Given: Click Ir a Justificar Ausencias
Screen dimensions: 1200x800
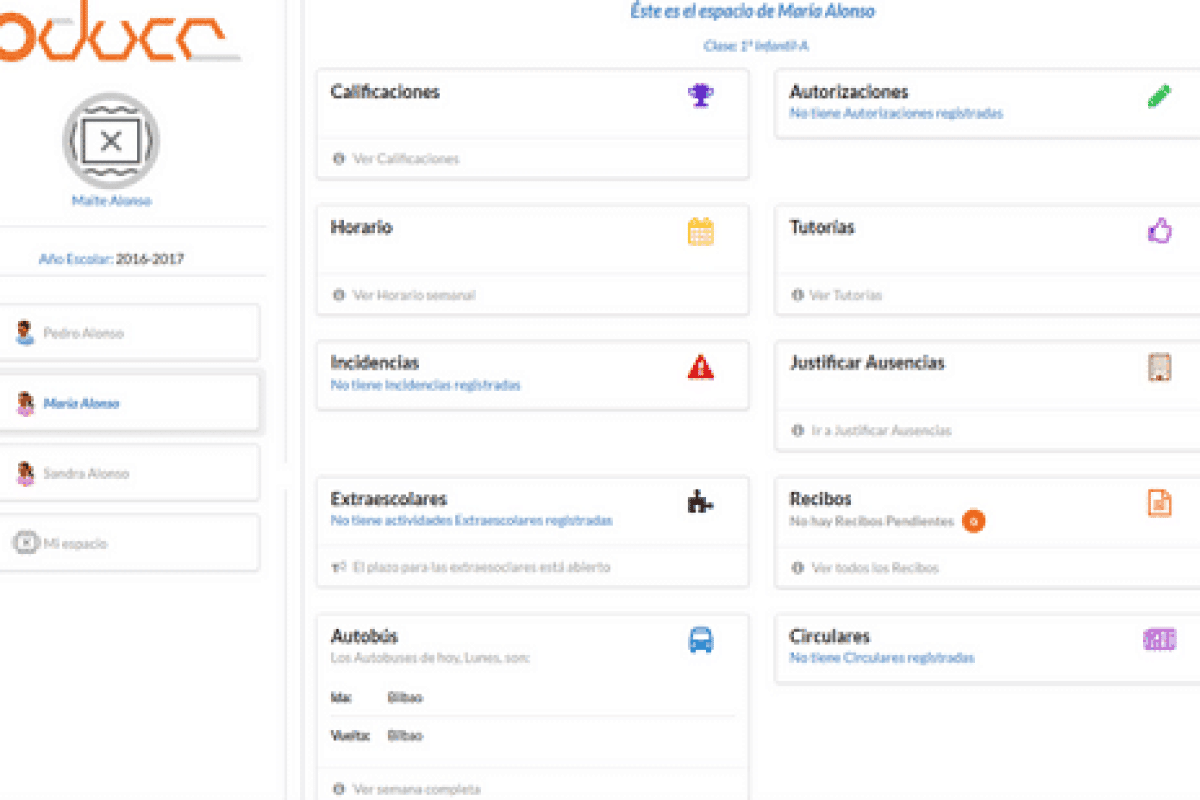Looking at the screenshot, I should point(881,431).
